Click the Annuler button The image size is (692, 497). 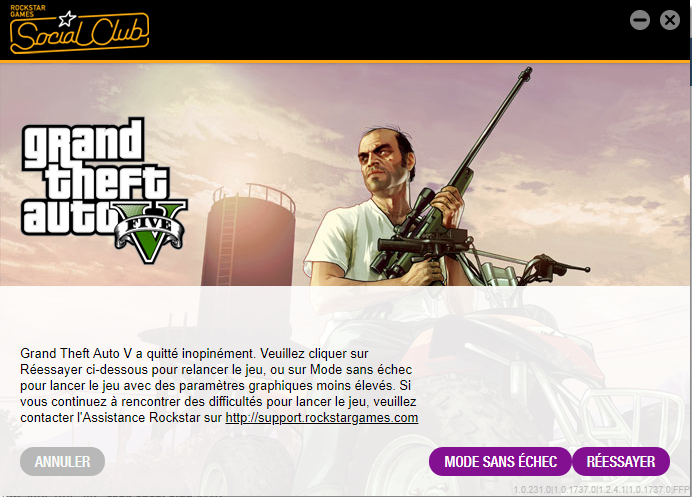click(x=62, y=462)
